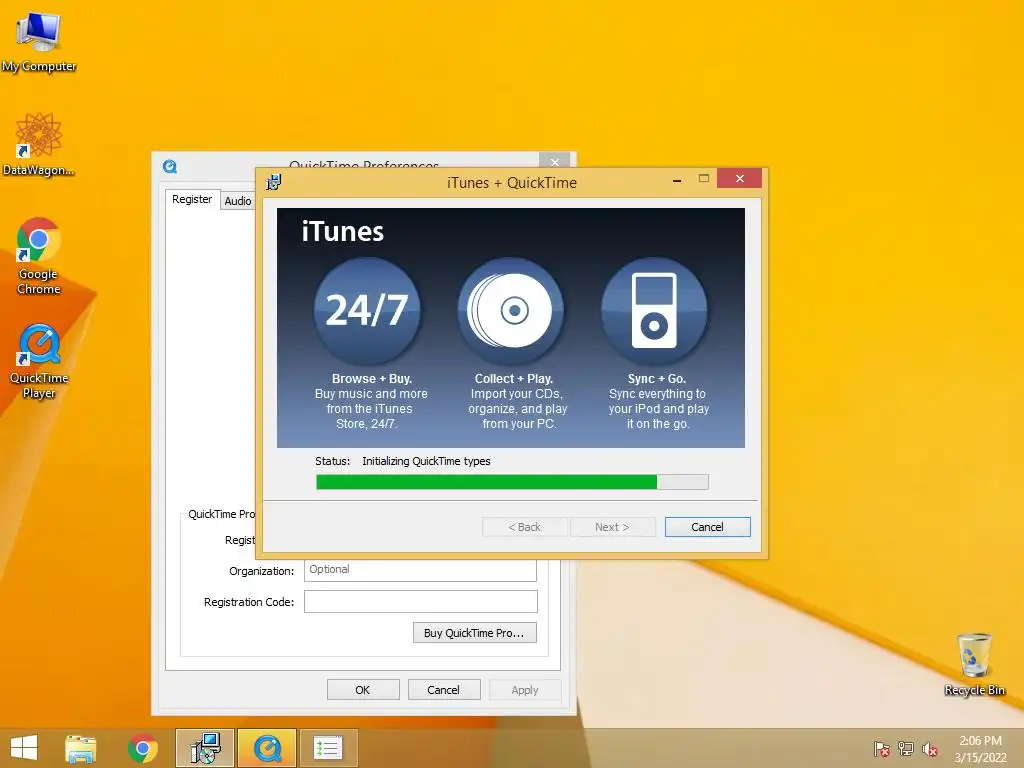The height and width of the screenshot is (768, 1024).
Task: Click the iTunes heading in the installer banner
Action: [x=343, y=232]
